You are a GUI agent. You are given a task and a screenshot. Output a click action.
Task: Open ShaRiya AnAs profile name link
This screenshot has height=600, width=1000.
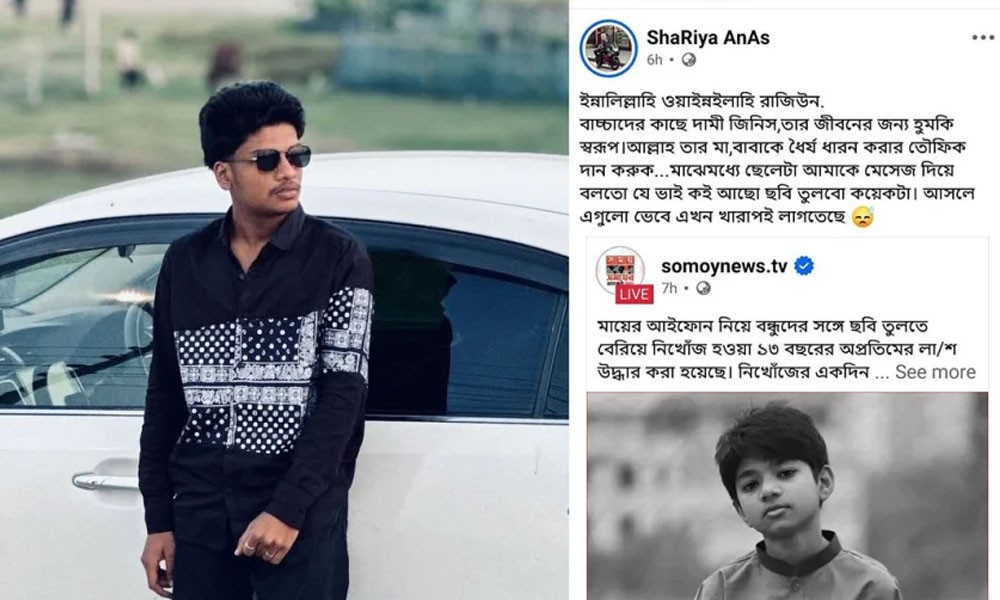tap(708, 38)
